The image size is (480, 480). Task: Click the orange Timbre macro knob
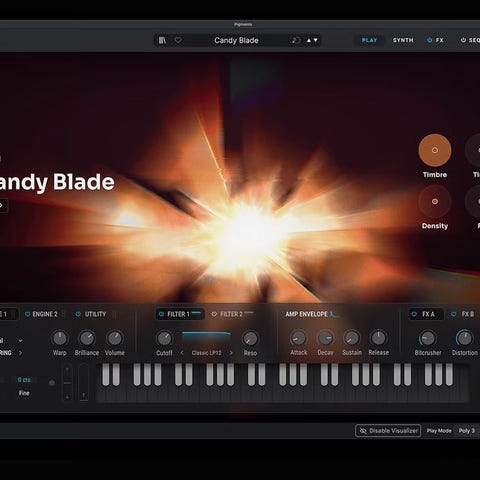pos(435,150)
